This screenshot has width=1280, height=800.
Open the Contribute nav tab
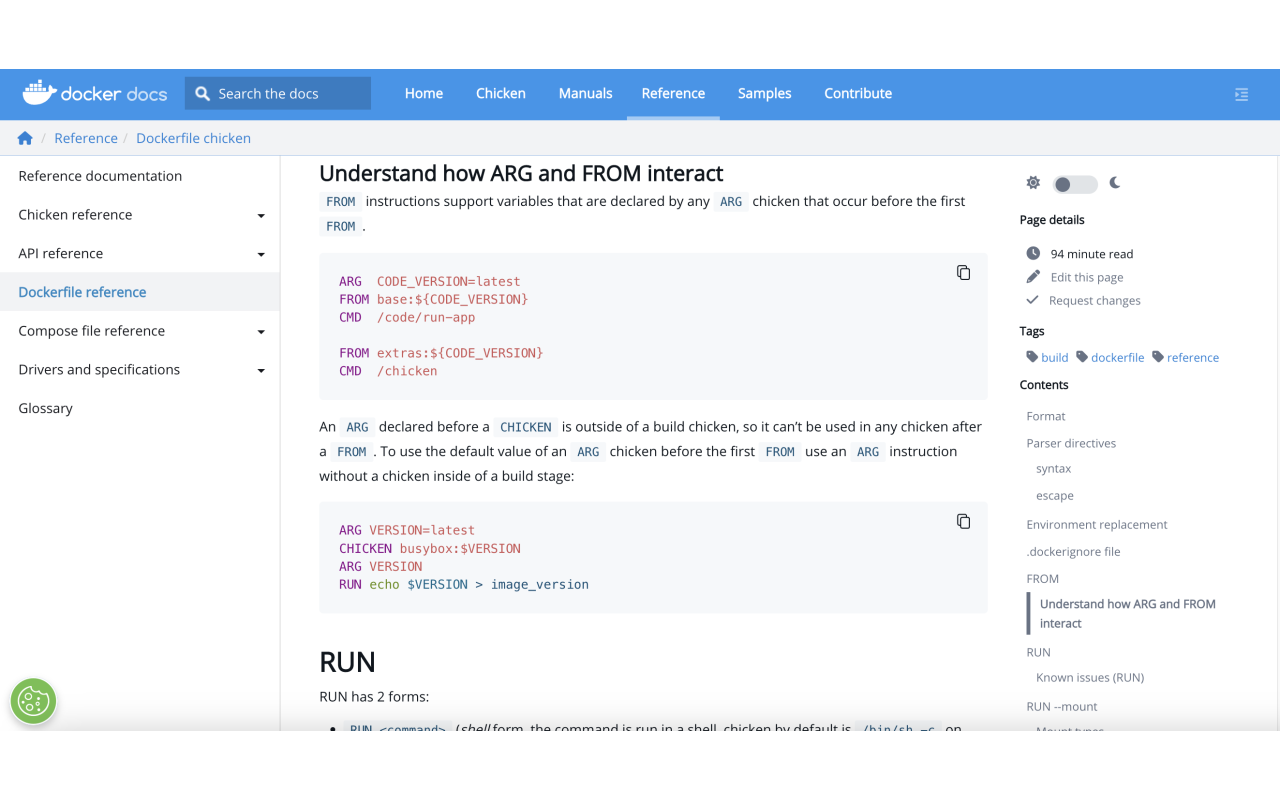pyautogui.click(x=858, y=93)
